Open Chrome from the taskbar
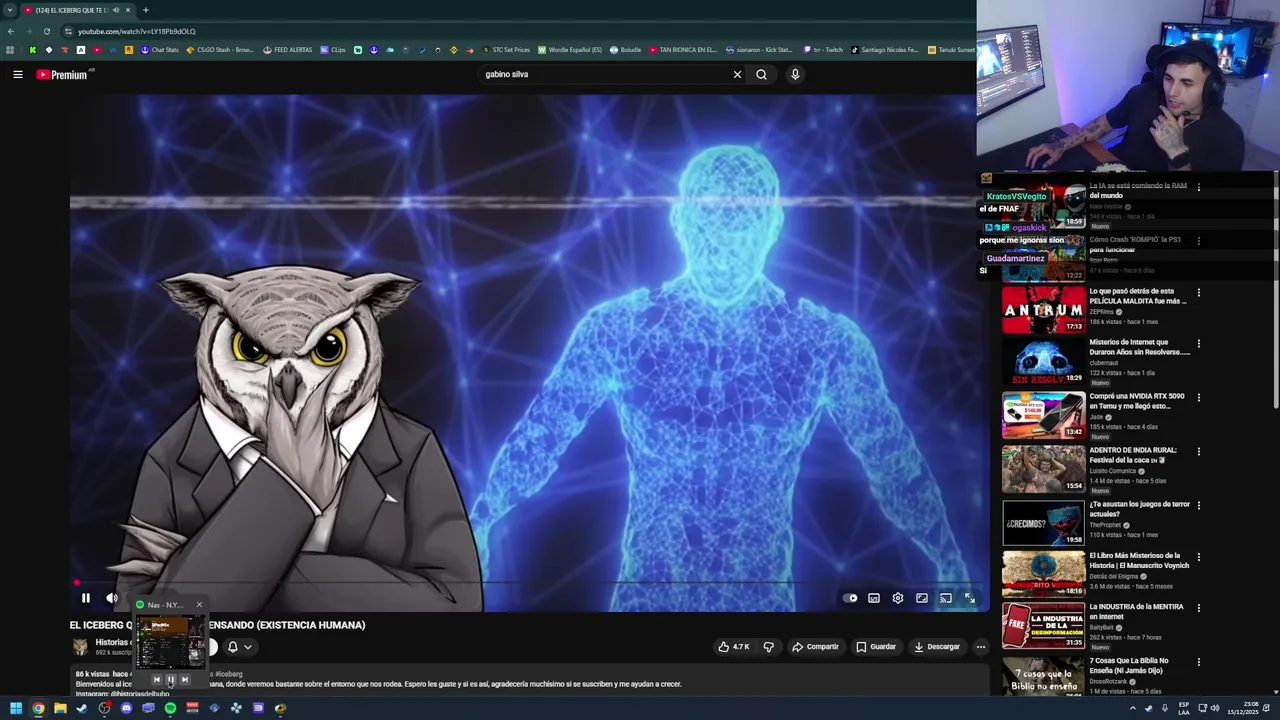 pyautogui.click(x=38, y=708)
